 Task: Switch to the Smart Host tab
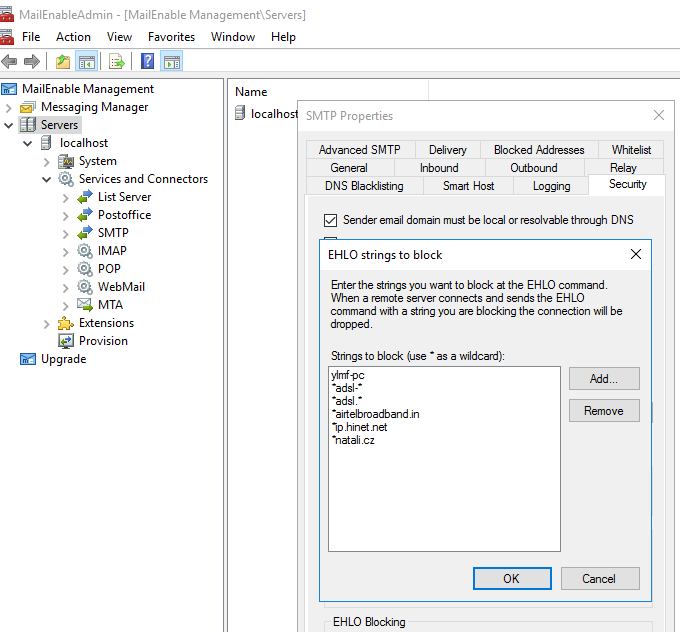click(469, 186)
